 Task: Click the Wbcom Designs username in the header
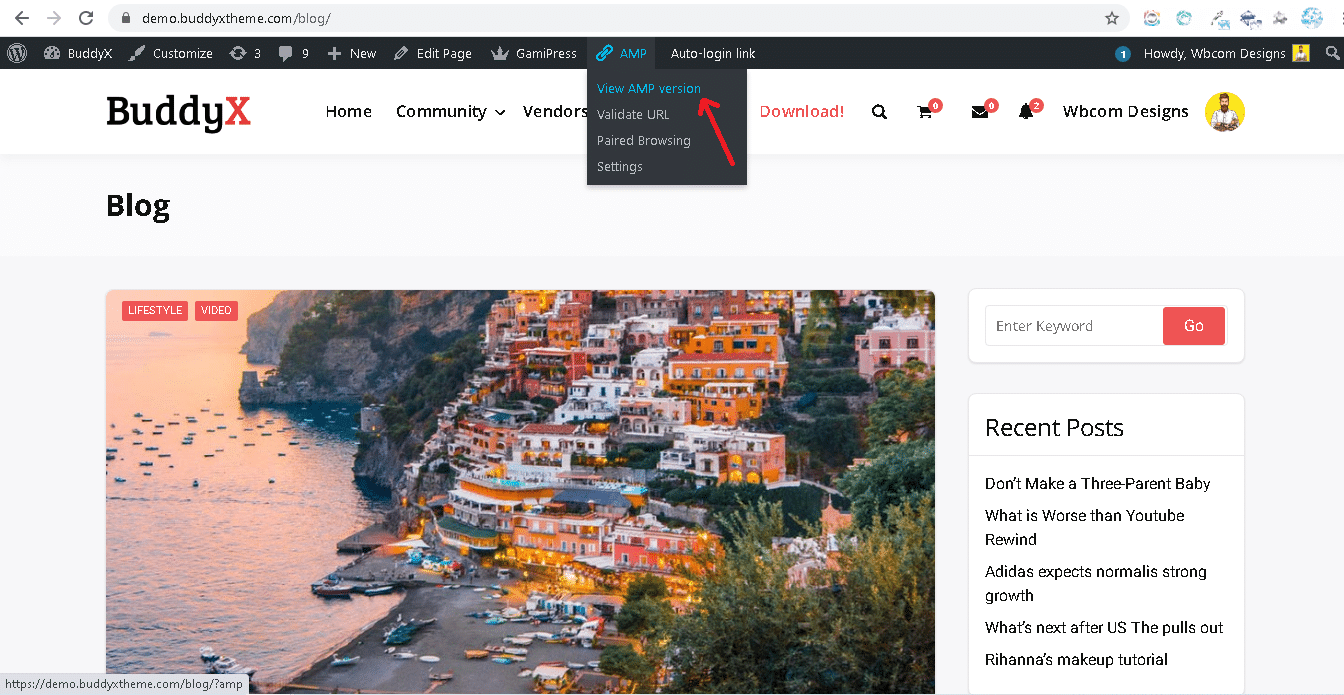(1125, 111)
